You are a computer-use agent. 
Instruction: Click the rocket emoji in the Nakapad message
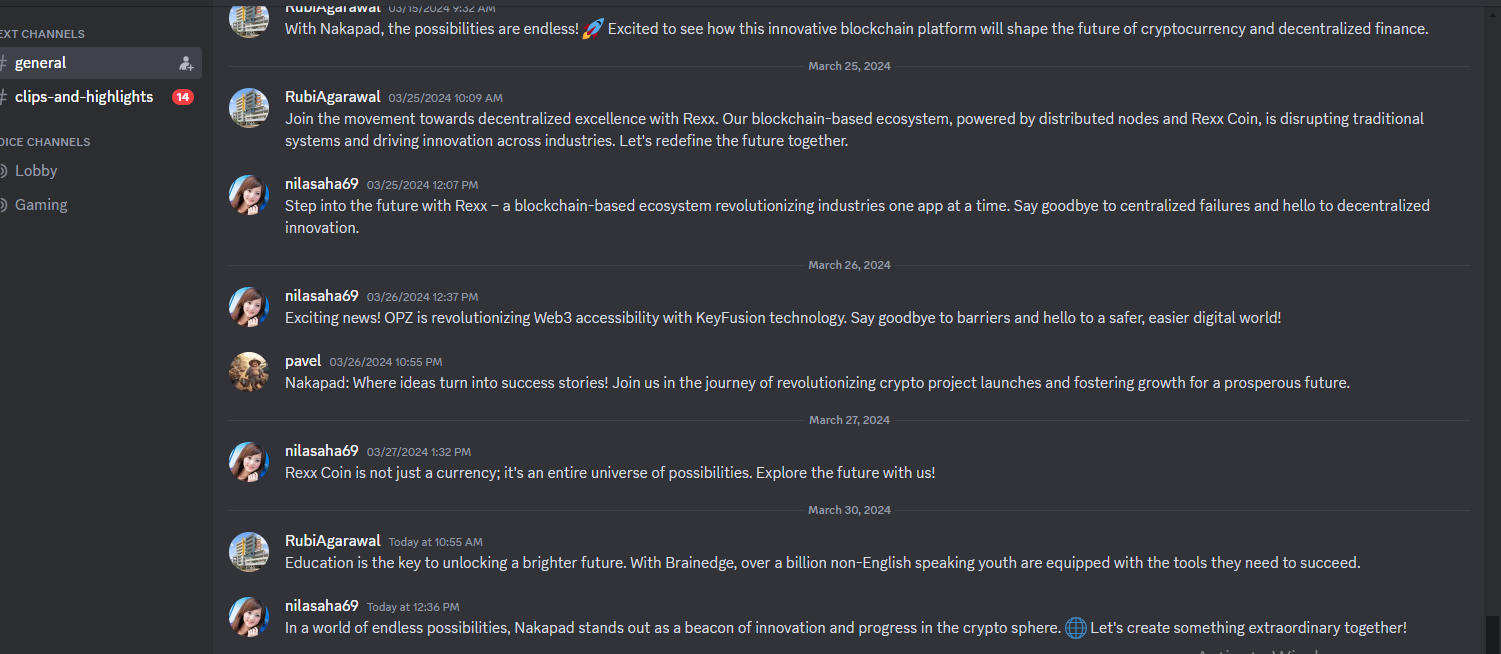point(593,29)
